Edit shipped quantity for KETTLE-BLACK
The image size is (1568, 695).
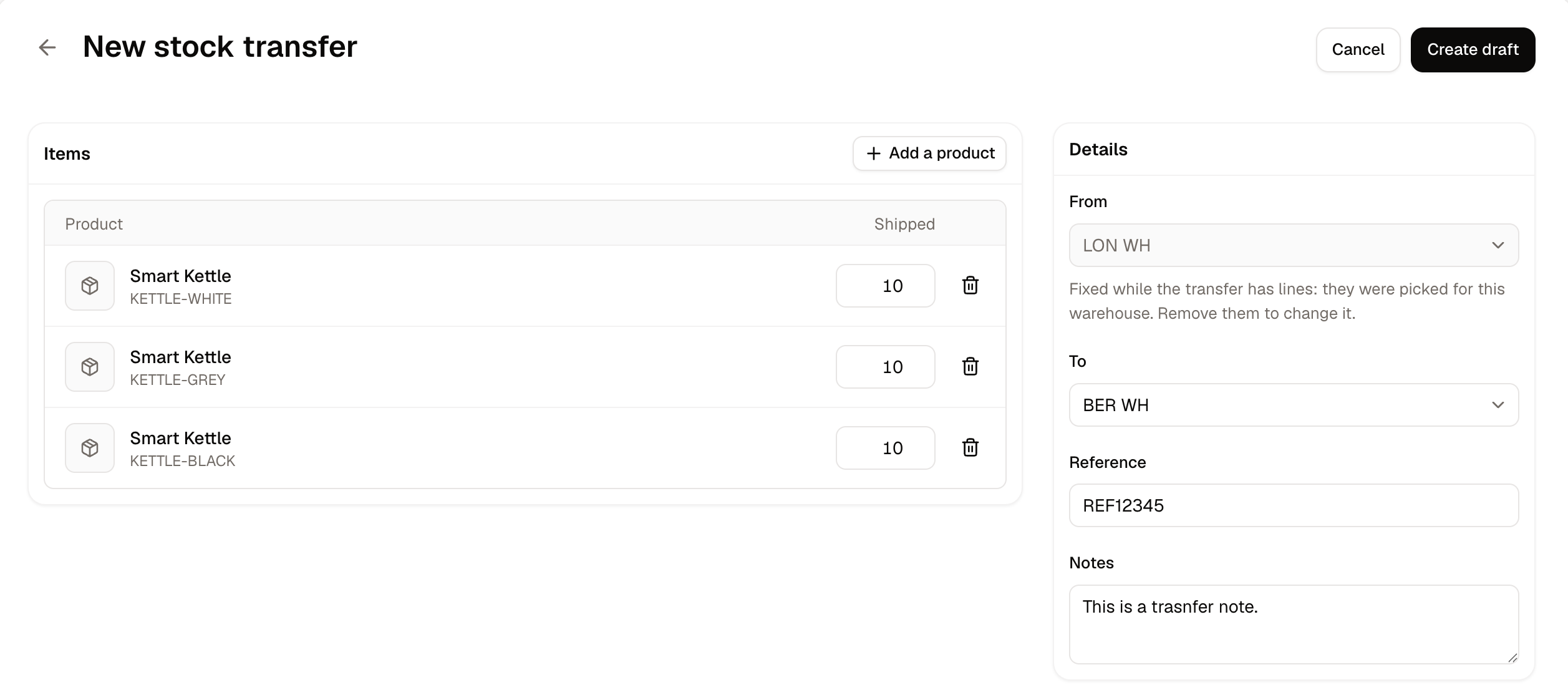coord(885,448)
